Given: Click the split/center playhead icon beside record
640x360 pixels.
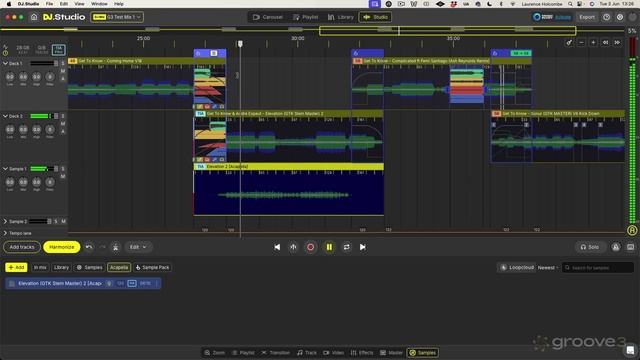Looking at the screenshot, I should (293, 247).
